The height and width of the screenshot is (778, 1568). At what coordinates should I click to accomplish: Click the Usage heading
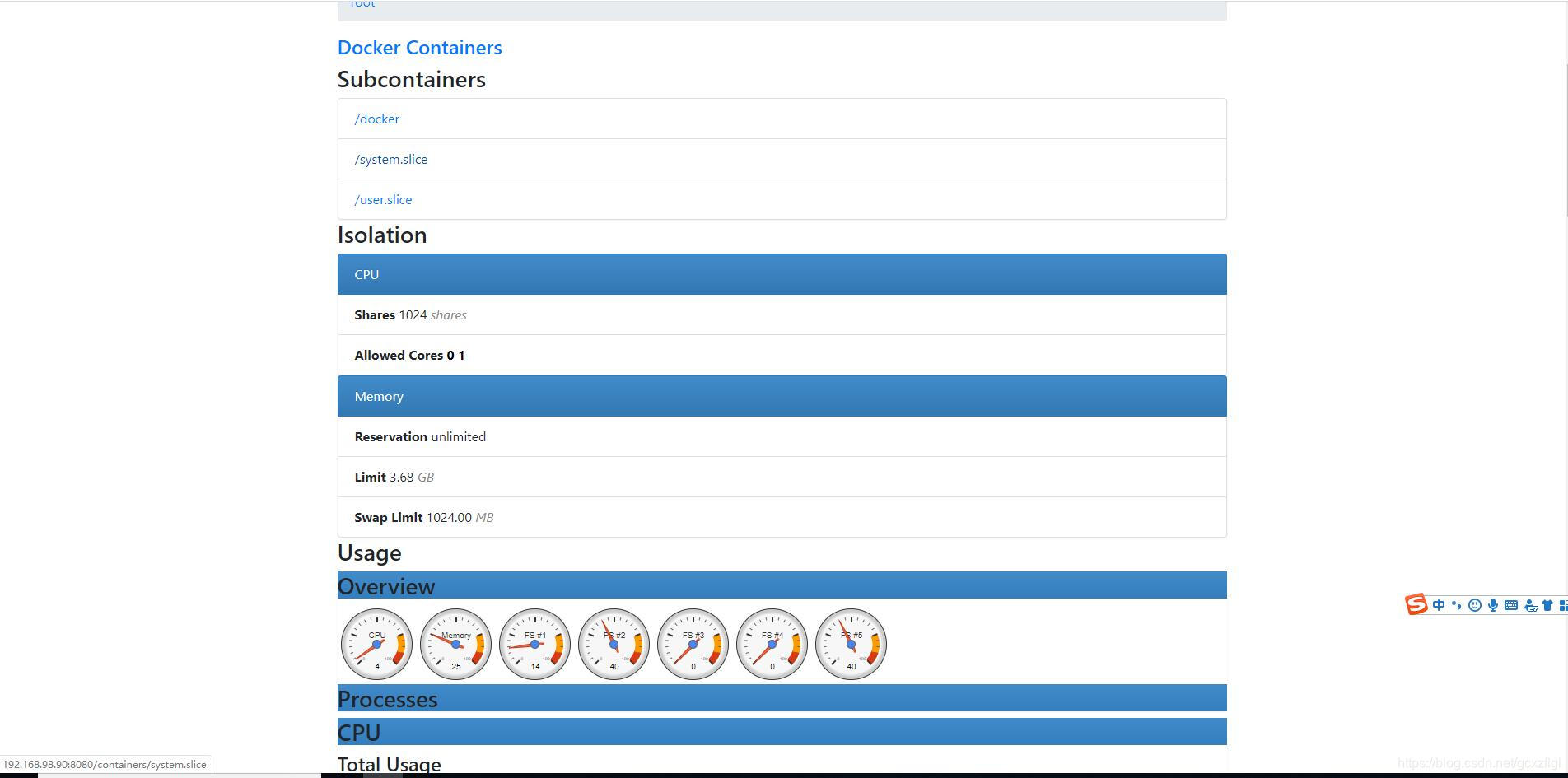click(369, 552)
